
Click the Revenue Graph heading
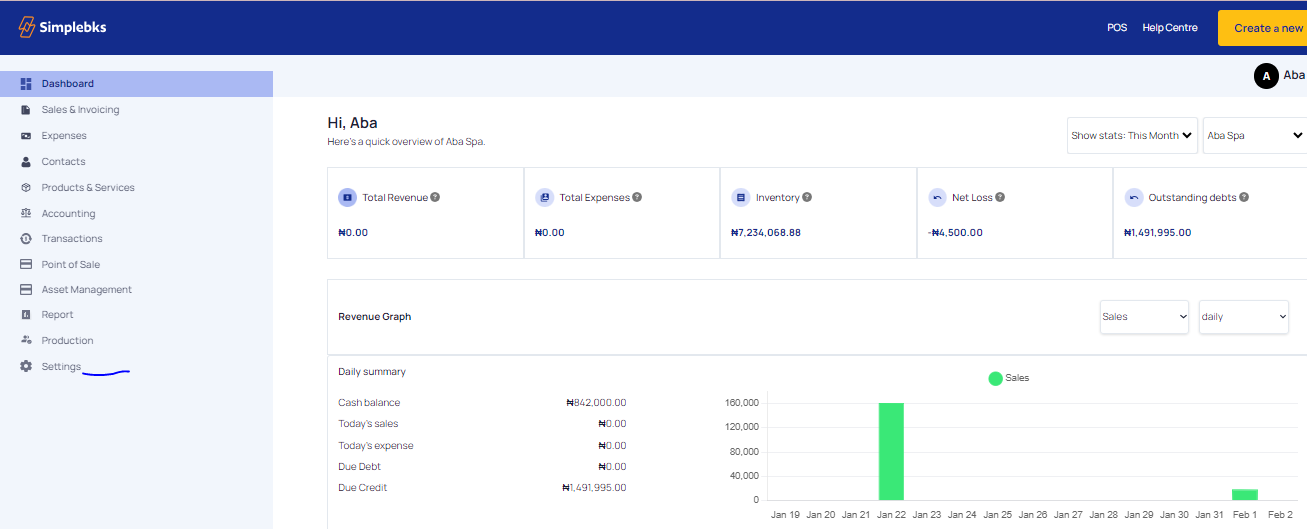coord(375,317)
